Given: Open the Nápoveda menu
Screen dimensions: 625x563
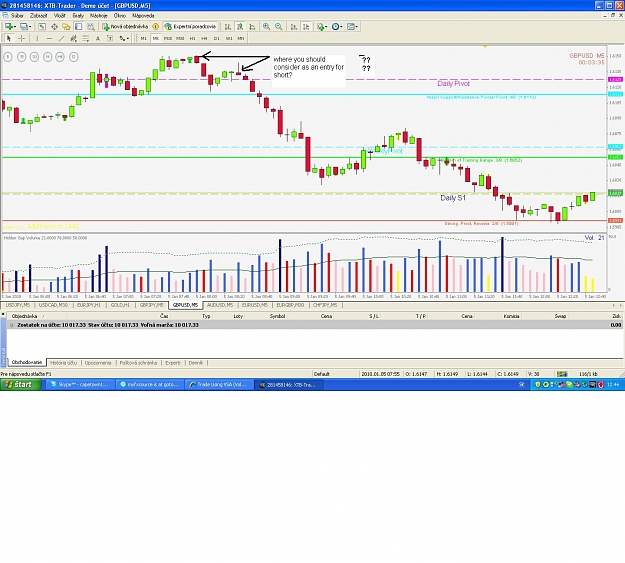Looking at the screenshot, I should click(x=143, y=16).
